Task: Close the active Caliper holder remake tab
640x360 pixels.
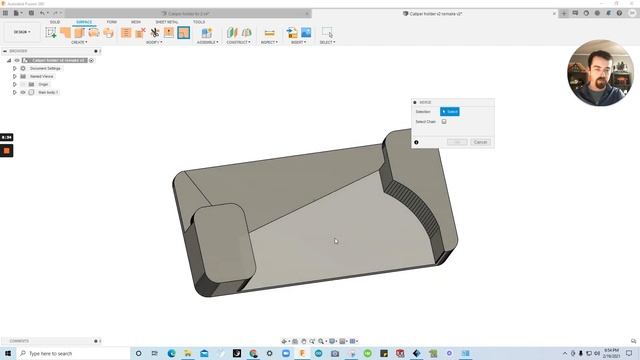Action: 554,13
